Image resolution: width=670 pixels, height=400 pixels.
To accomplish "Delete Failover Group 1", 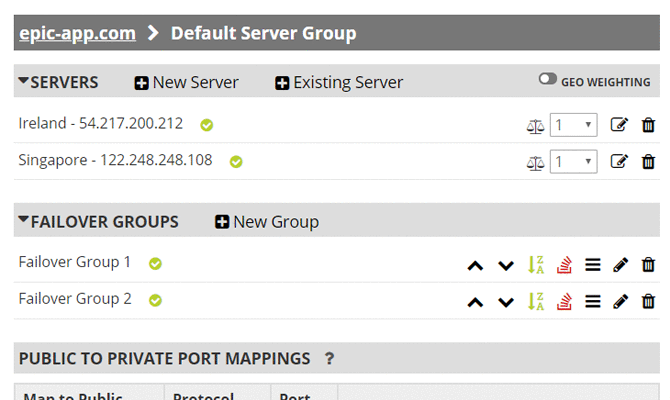I will click(648, 265).
